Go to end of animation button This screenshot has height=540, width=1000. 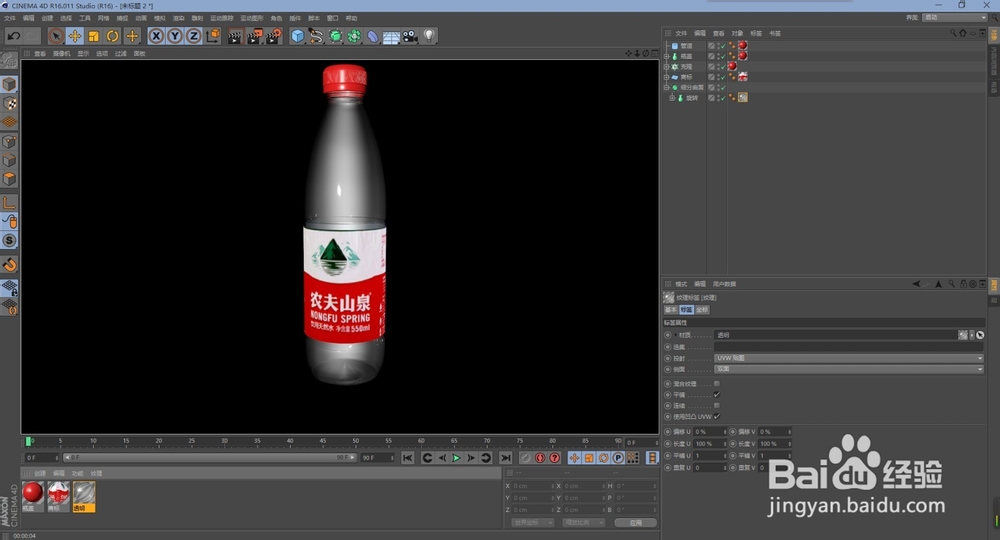[506, 458]
